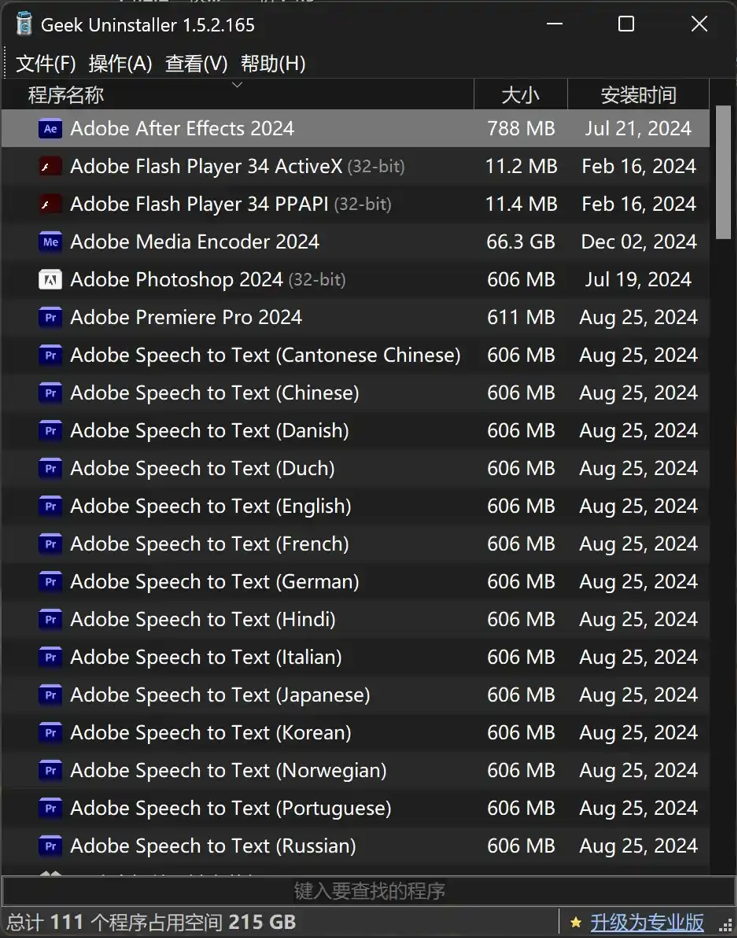Open the 操作(A) menu
This screenshot has height=938, width=737.
coord(120,63)
